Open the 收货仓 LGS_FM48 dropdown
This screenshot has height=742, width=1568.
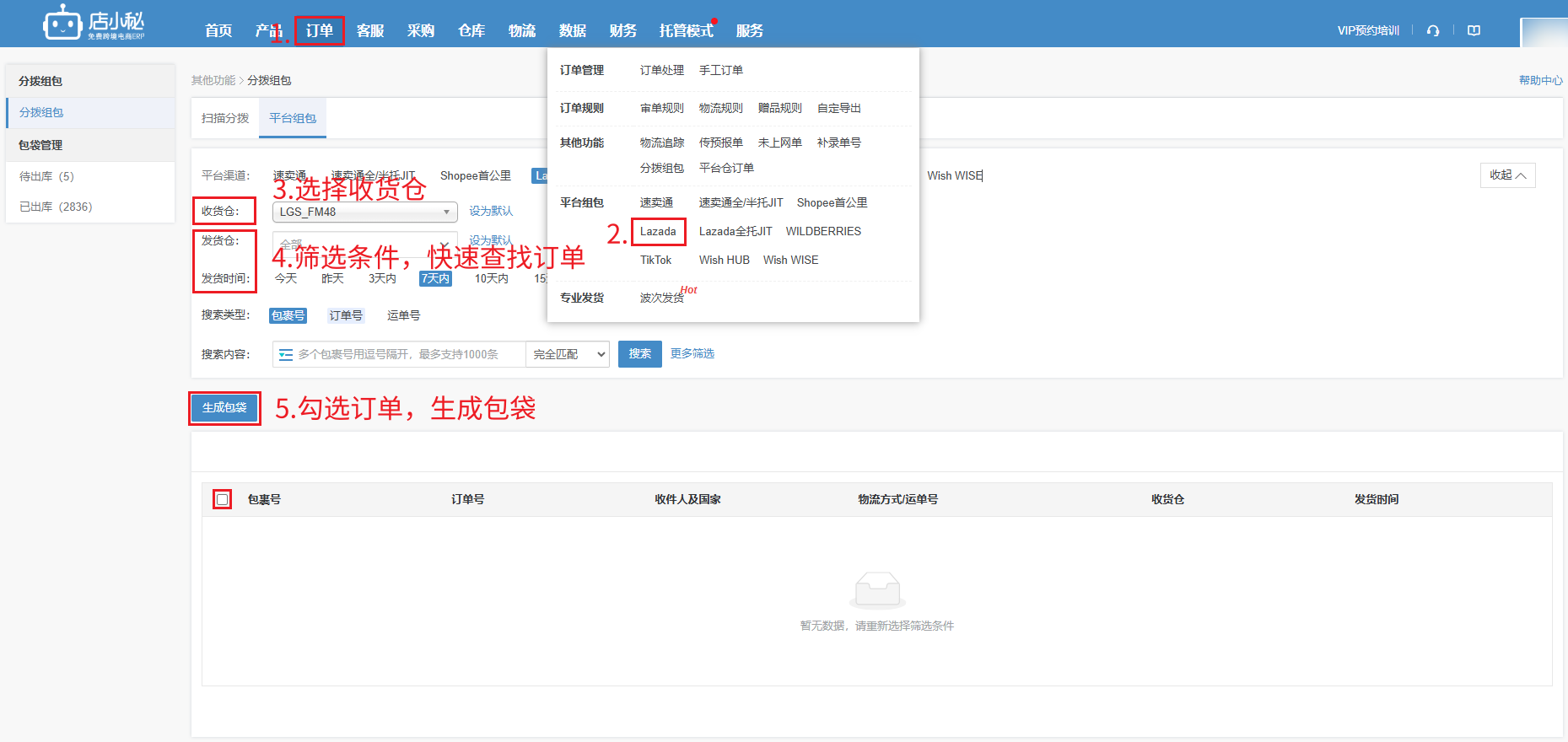pyautogui.click(x=364, y=212)
